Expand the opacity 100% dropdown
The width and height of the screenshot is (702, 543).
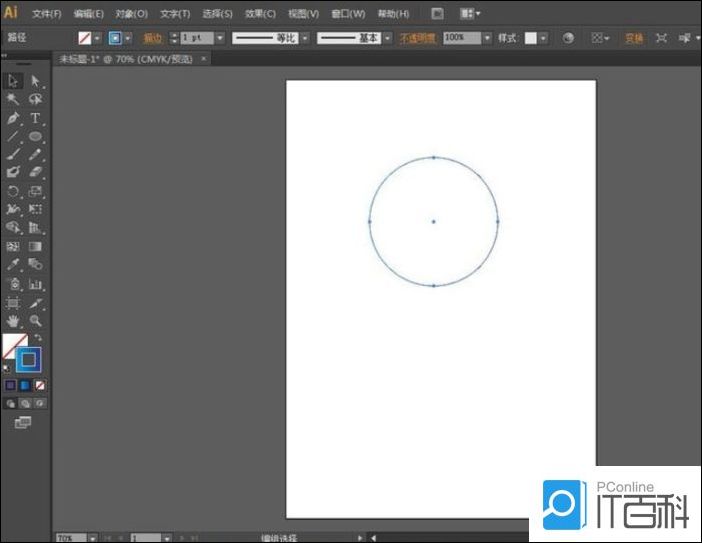point(487,38)
